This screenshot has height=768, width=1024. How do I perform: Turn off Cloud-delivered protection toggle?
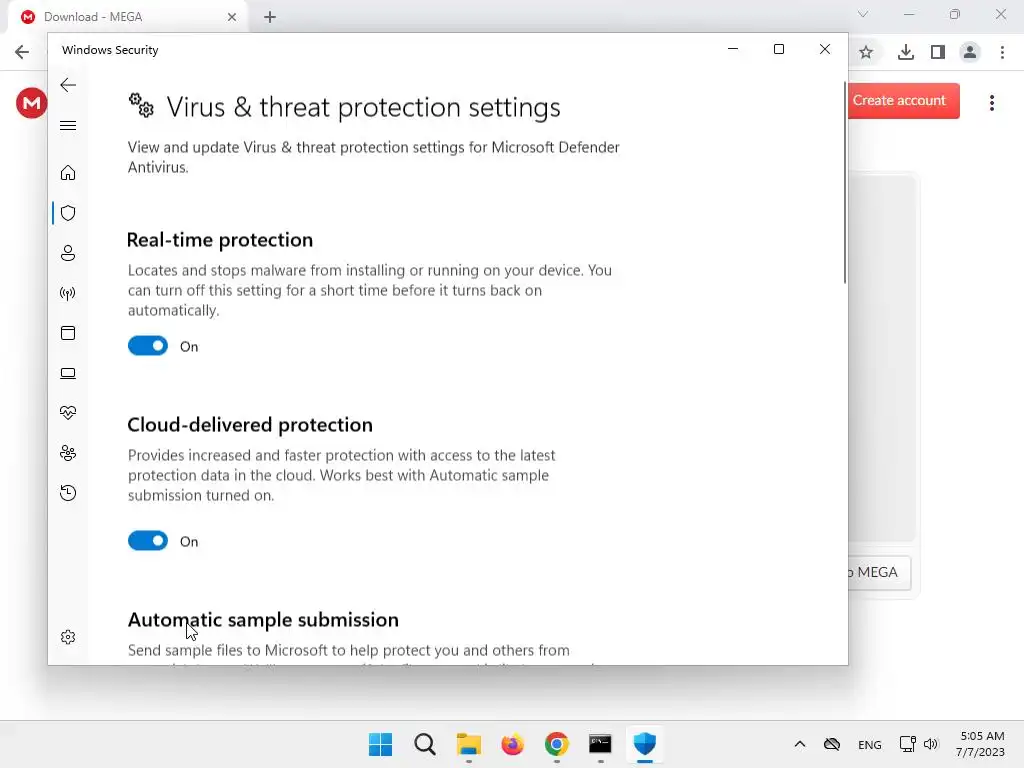click(148, 541)
